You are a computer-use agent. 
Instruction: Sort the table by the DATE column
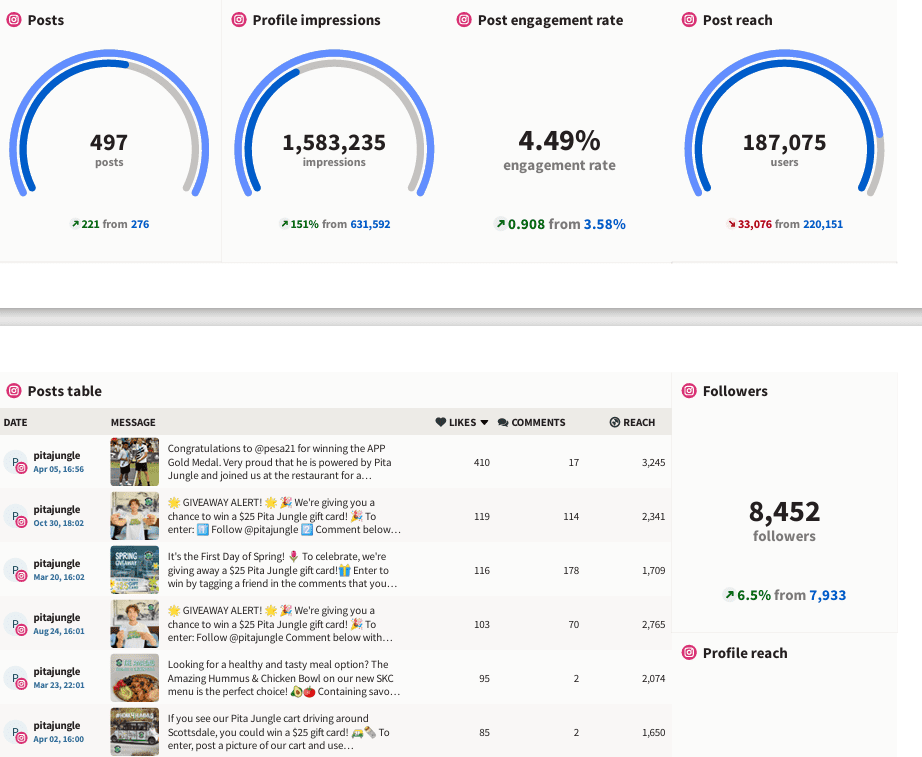pos(16,423)
